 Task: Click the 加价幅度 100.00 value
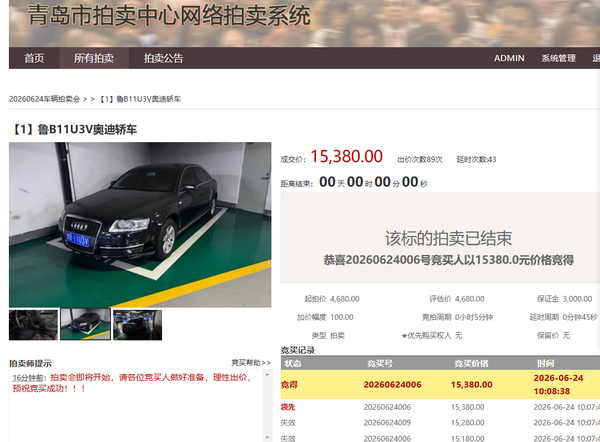click(342, 317)
